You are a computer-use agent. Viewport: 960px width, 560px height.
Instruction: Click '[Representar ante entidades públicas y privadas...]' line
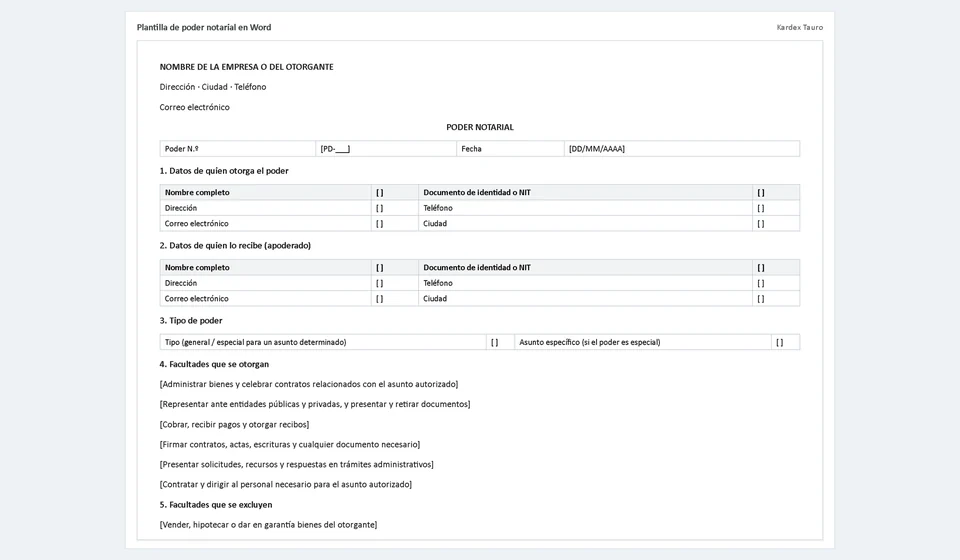click(x=315, y=405)
